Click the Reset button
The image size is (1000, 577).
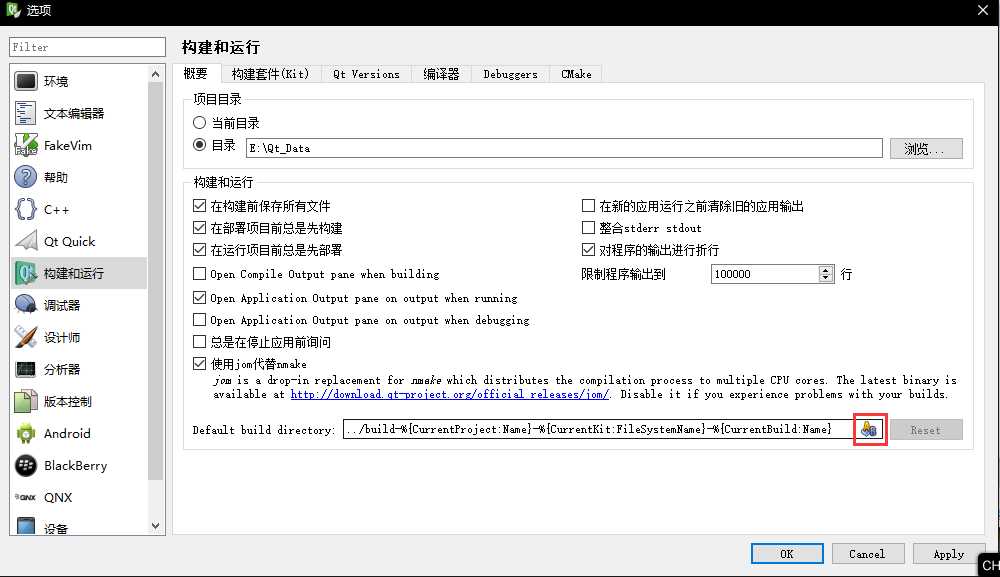point(926,430)
